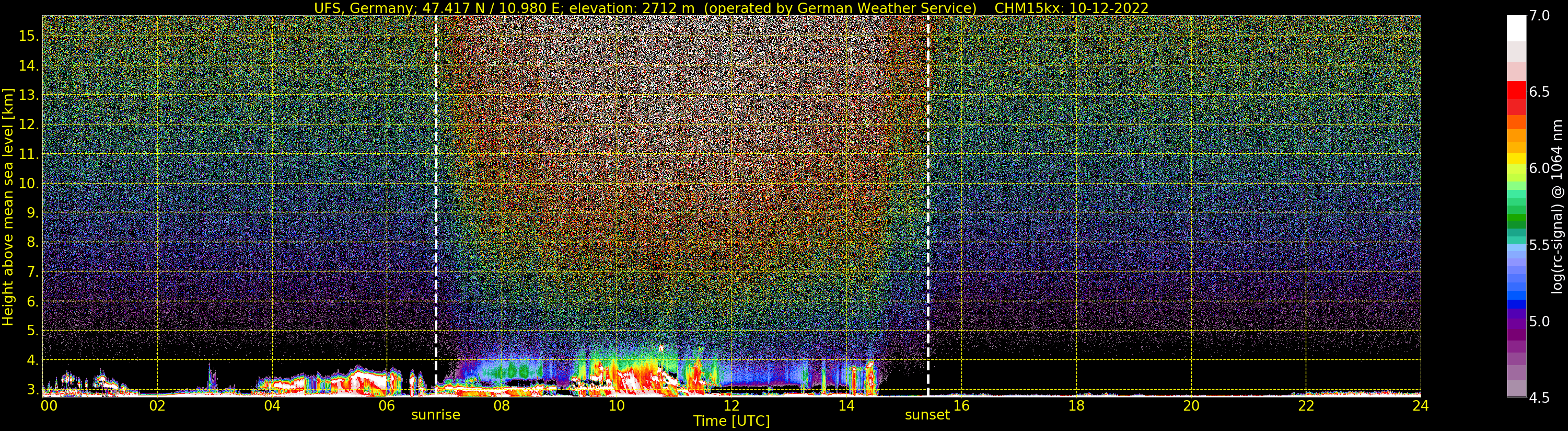1568x431 pixels.
Task: Click the purple section of the colorbar near 5.0
Action: tap(1516, 323)
